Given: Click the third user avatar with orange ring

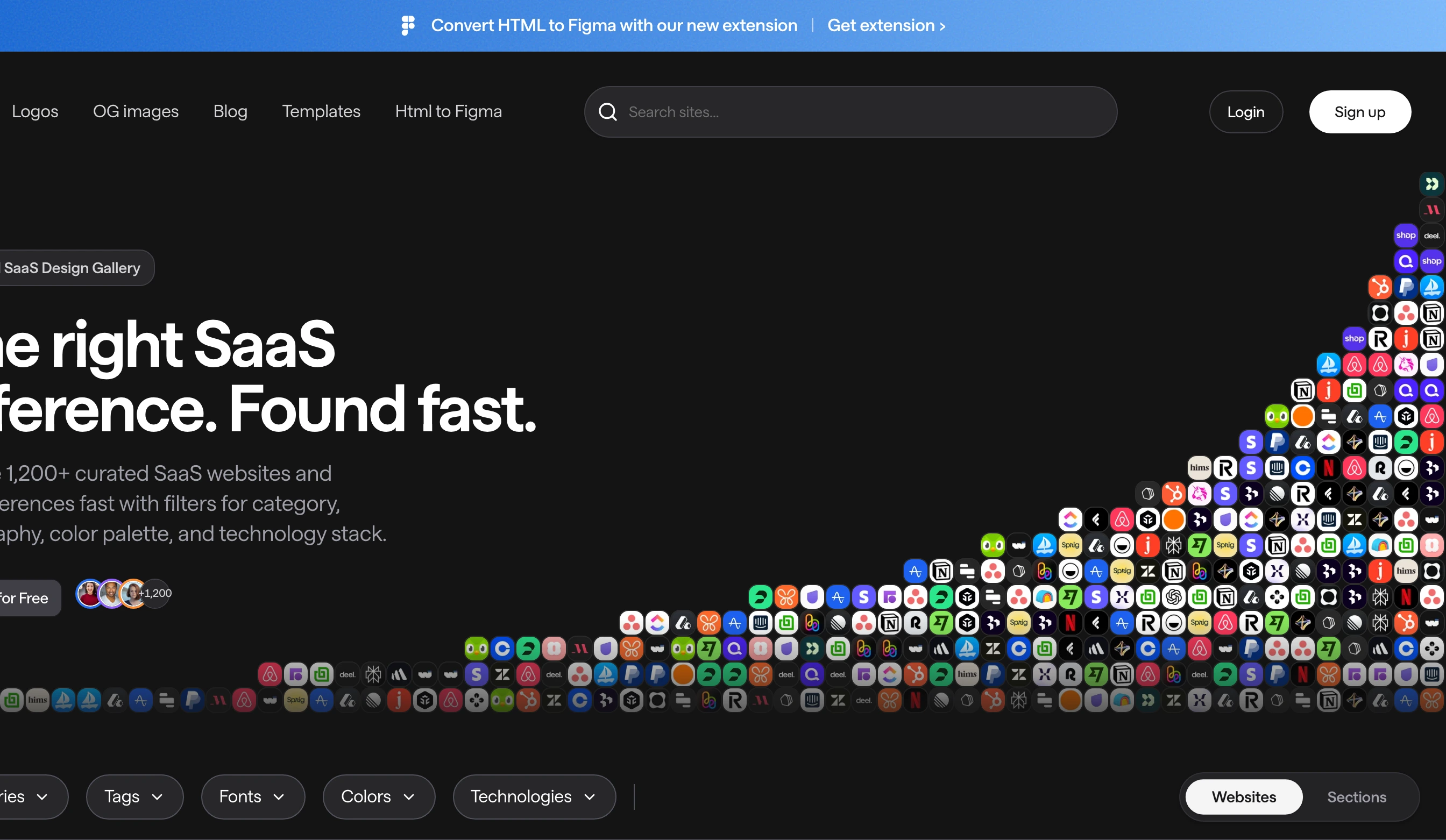Looking at the screenshot, I should 133,593.
